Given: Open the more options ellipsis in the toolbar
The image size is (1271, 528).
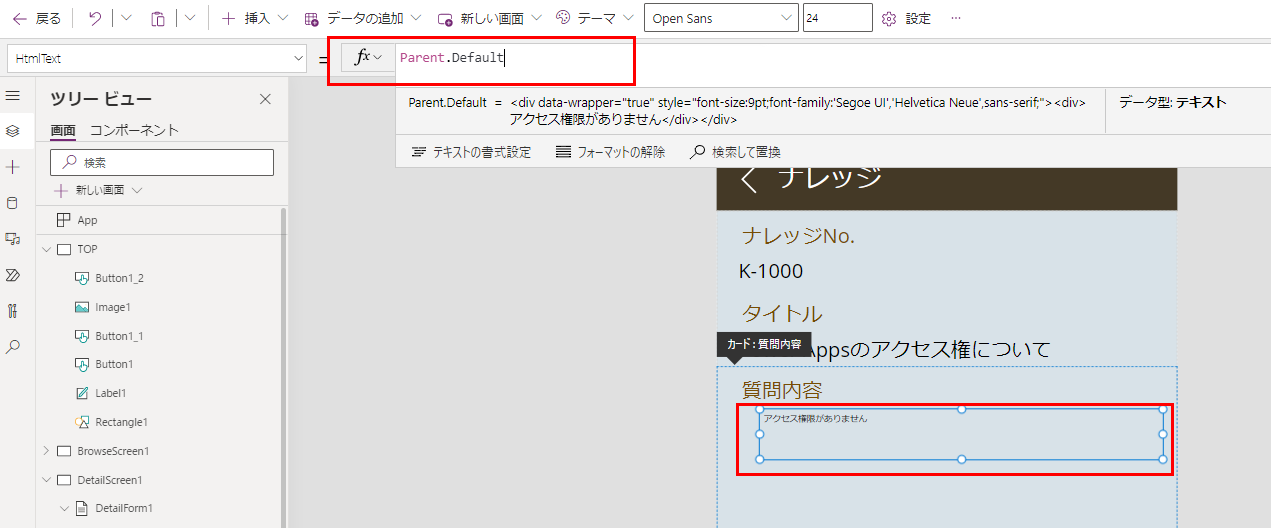Looking at the screenshot, I should click(956, 18).
